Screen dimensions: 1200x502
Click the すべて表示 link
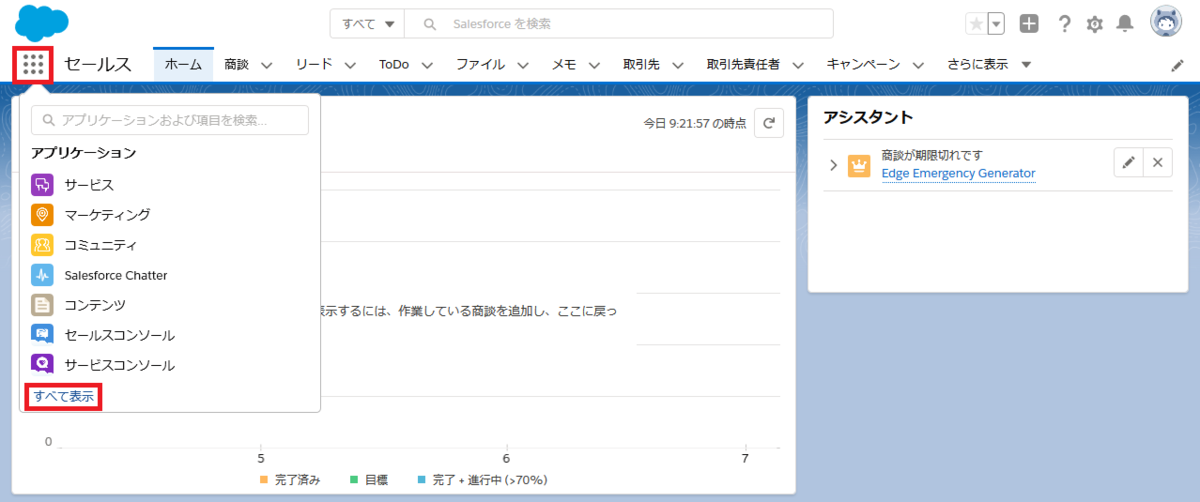(x=64, y=397)
